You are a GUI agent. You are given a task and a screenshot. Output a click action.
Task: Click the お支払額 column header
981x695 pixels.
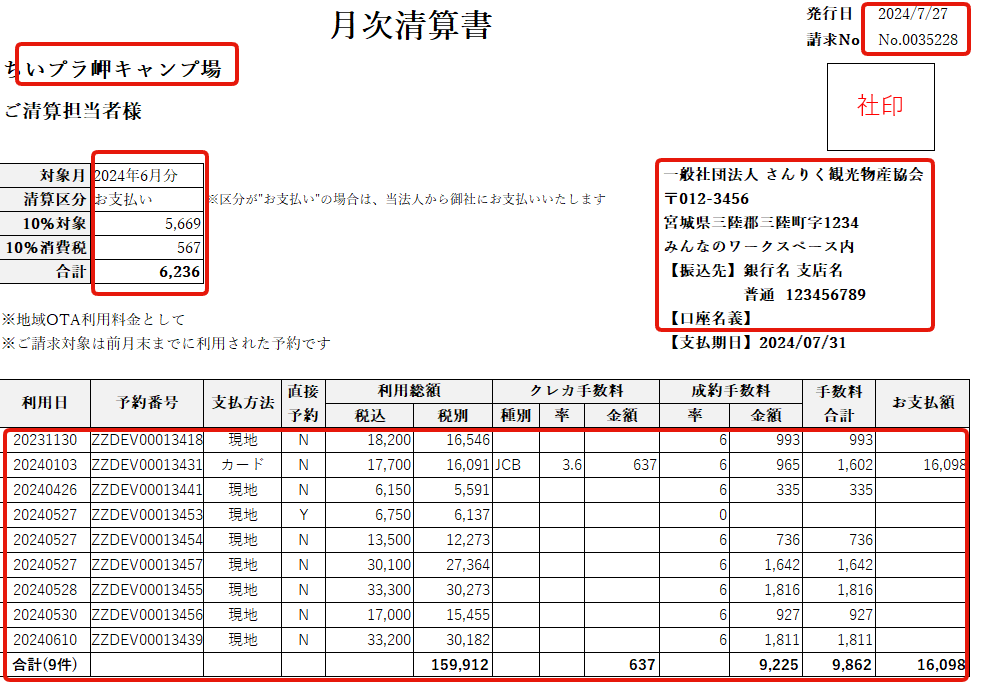click(x=923, y=403)
